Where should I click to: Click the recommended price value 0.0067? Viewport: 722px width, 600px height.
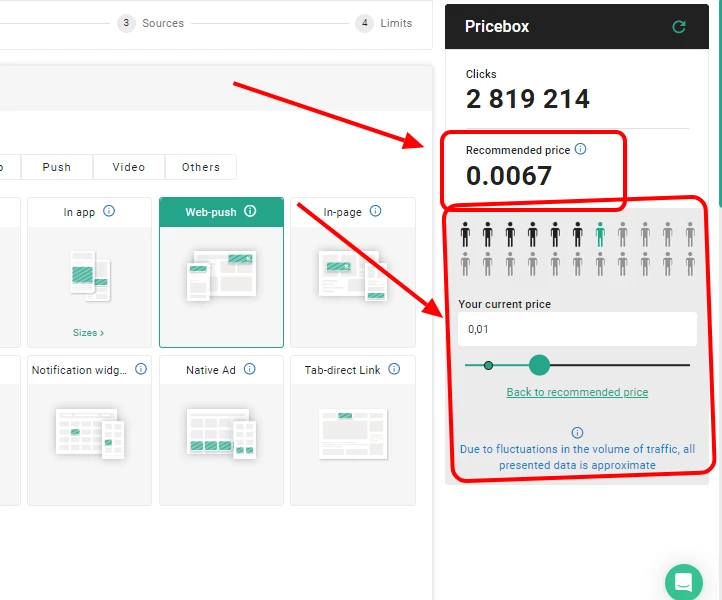click(x=509, y=176)
